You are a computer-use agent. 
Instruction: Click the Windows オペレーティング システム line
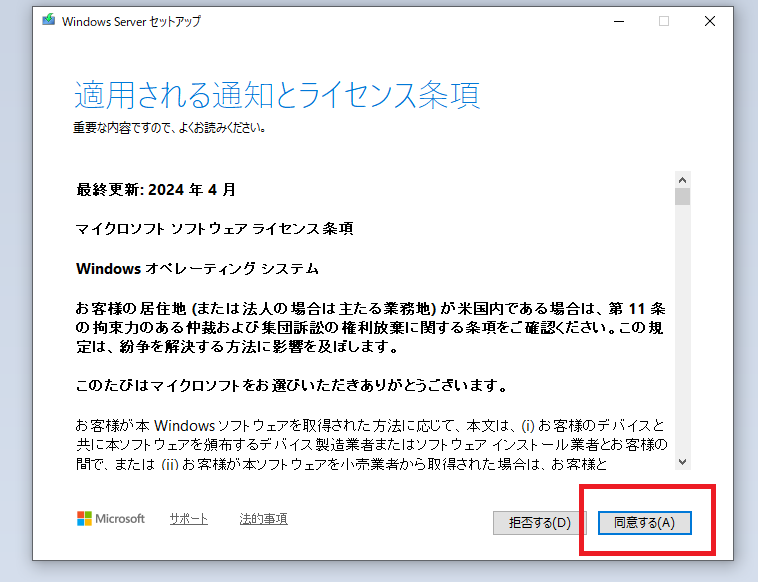[197, 269]
